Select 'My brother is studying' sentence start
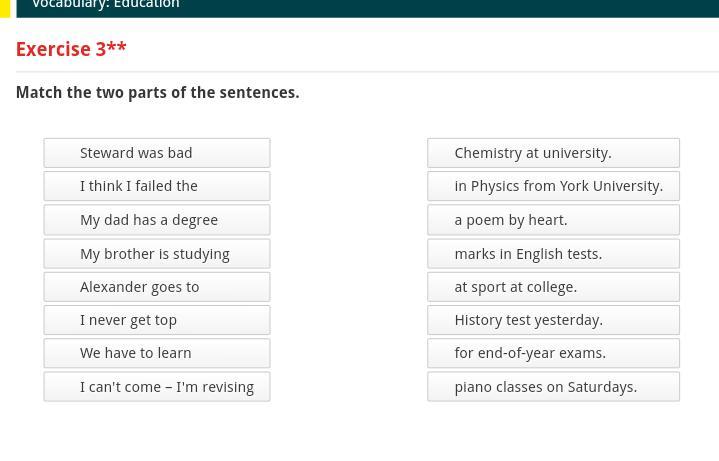This screenshot has width=719, height=461. pyautogui.click(x=156, y=254)
